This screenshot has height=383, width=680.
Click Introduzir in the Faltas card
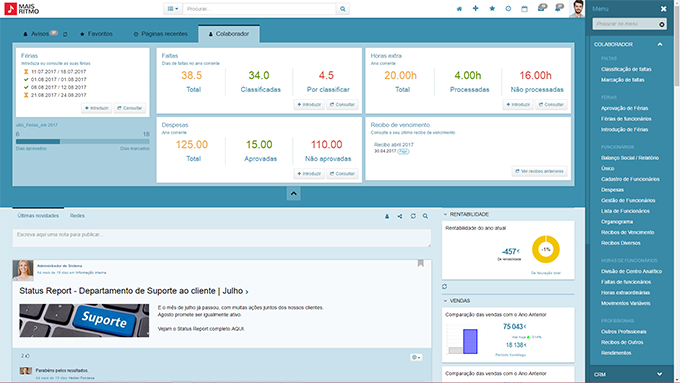click(309, 105)
